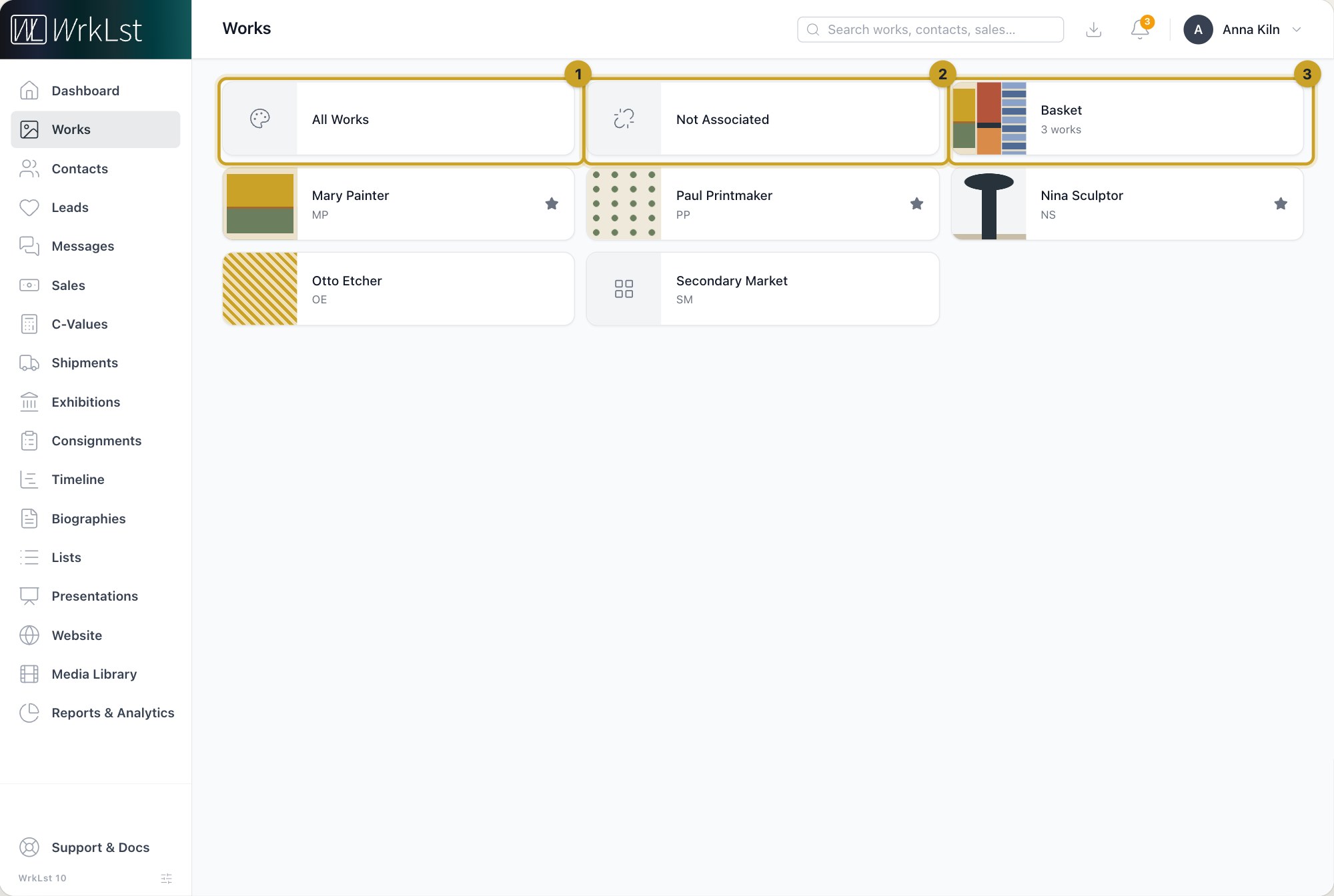The image size is (1334, 896).
Task: Toggle favorite star for Nina Sculptor
Action: click(1281, 203)
